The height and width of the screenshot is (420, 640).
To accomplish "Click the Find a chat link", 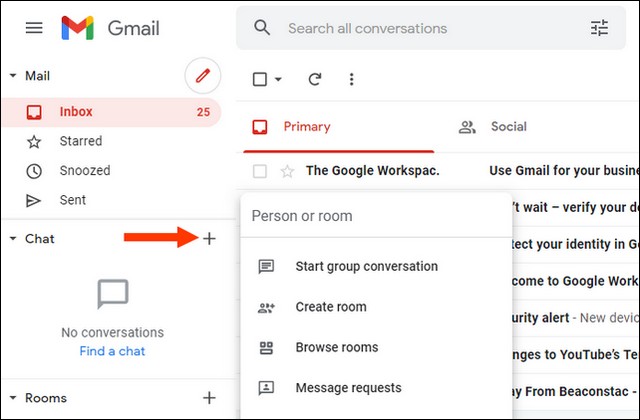I will 111,351.
